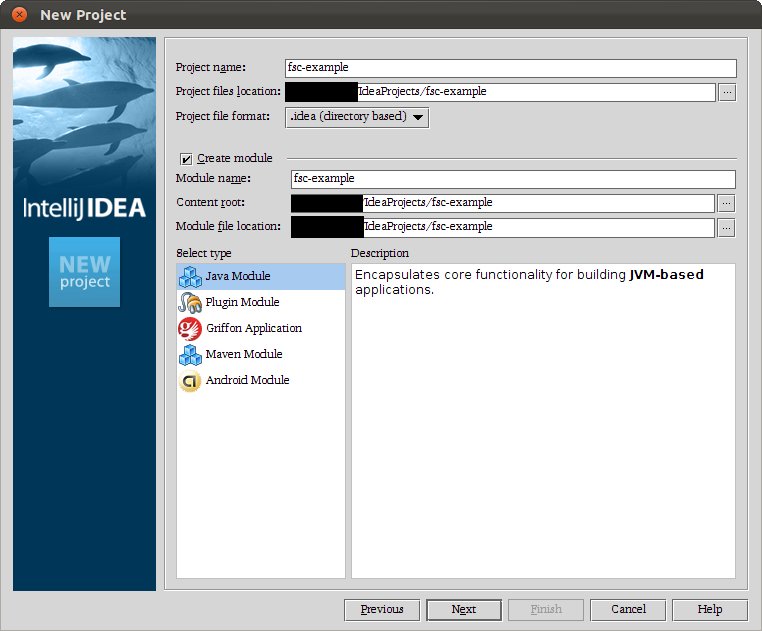The height and width of the screenshot is (631, 762).
Task: Click the Plugin Module icon
Action: (x=190, y=302)
